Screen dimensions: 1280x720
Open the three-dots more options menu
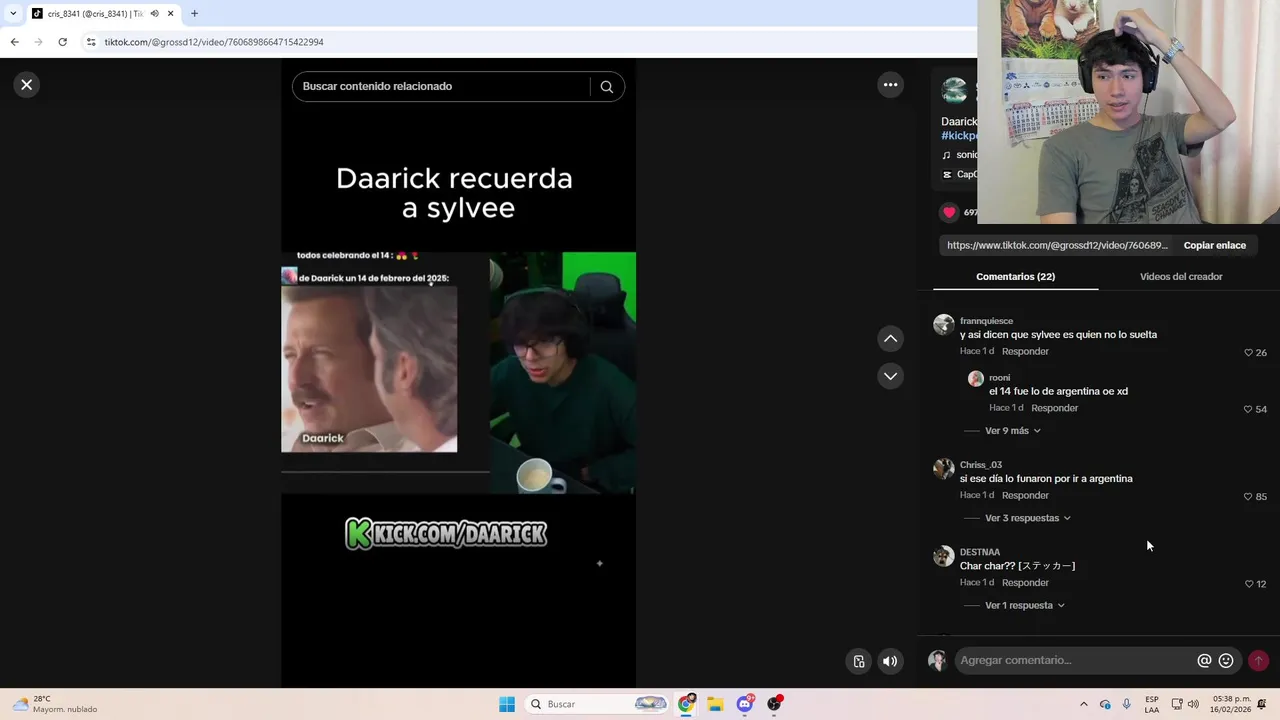coord(890,85)
